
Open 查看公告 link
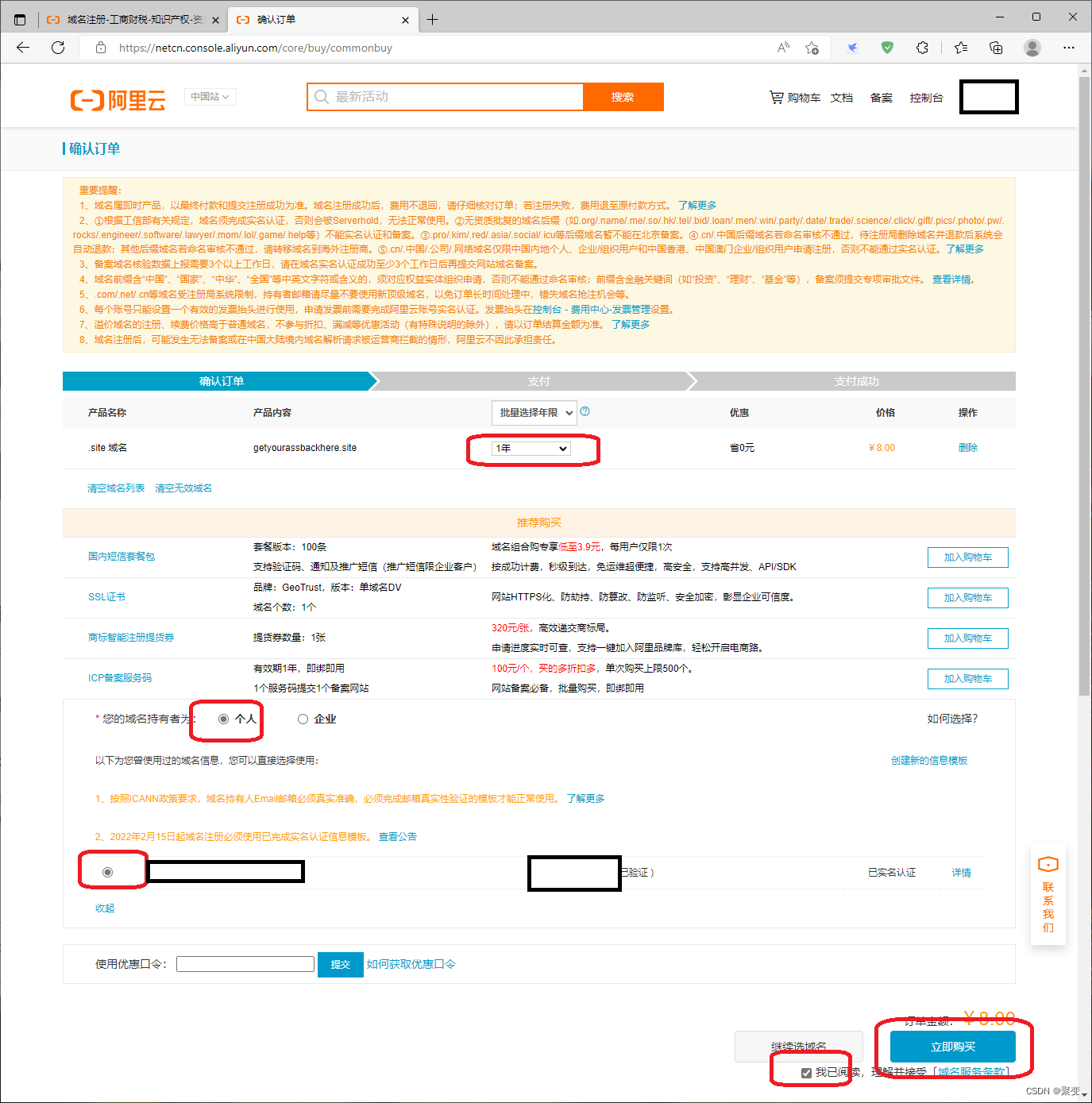click(x=398, y=837)
